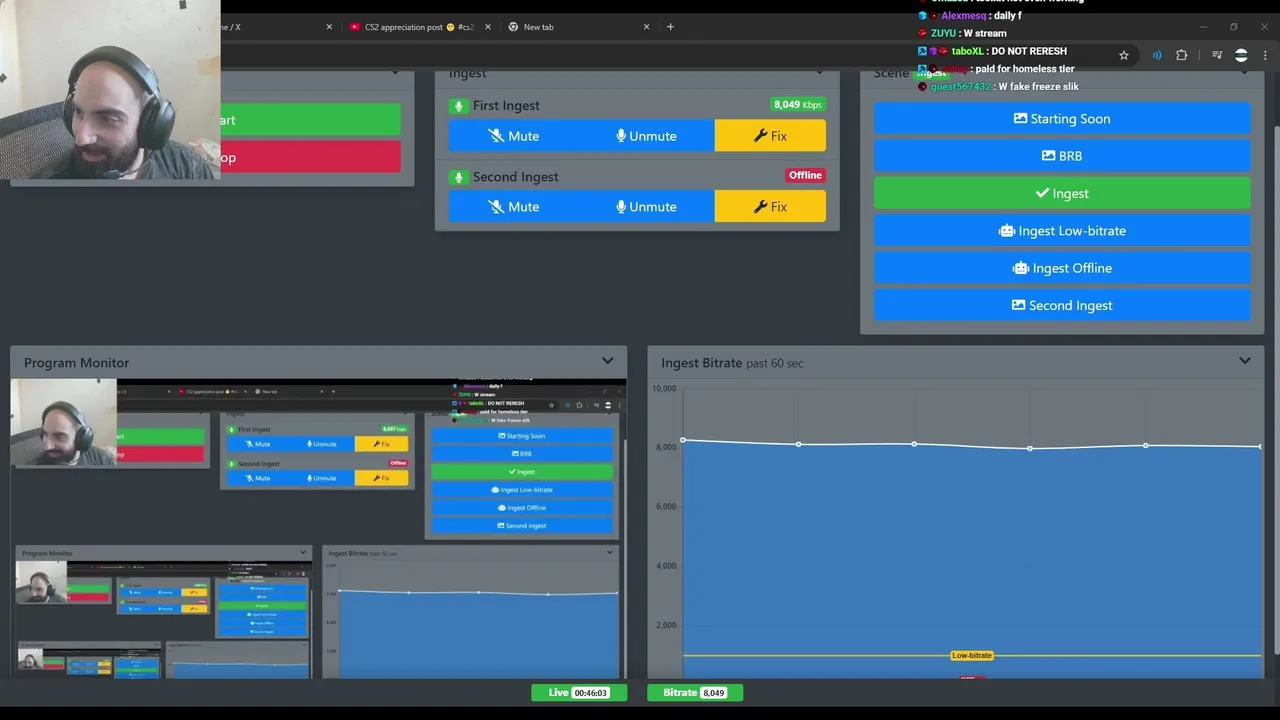Open the media control music-note icon
Screen dimensions: 1280x720
[1217, 55]
